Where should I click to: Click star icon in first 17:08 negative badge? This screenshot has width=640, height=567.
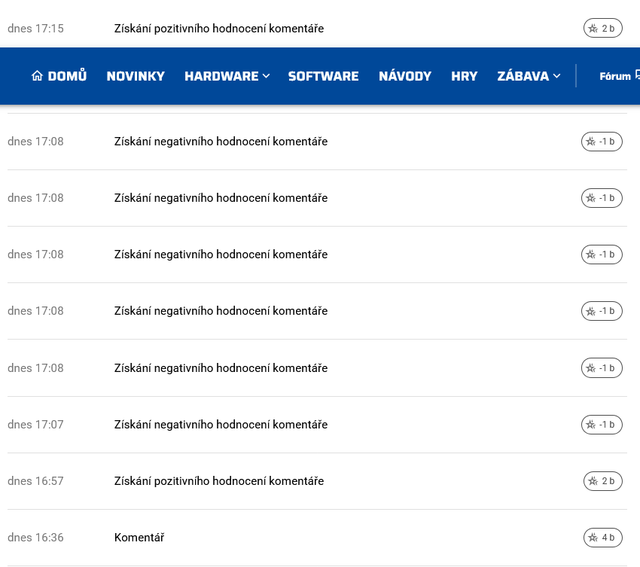point(591,142)
